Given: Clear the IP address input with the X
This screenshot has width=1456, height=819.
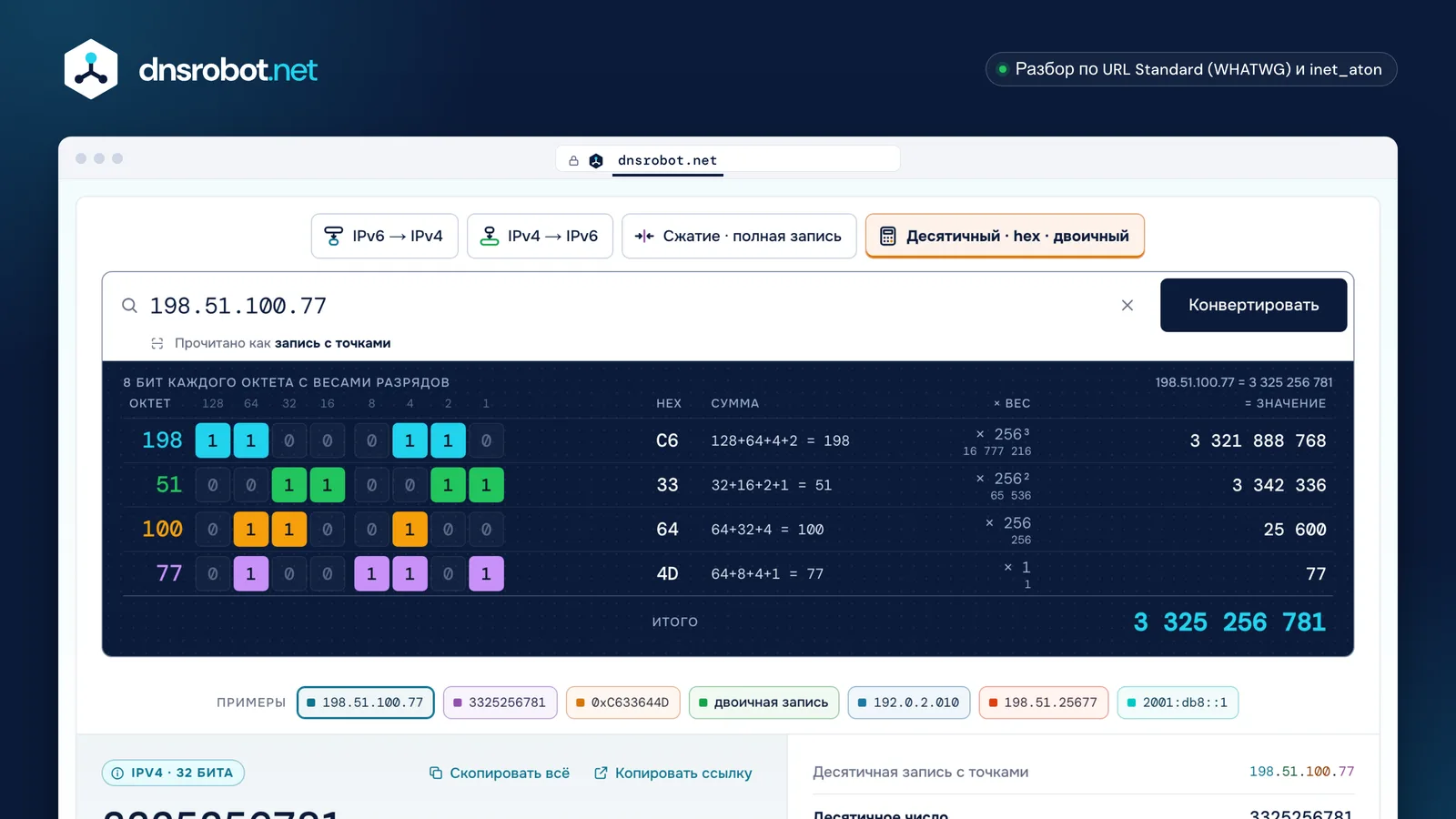Looking at the screenshot, I should tap(1127, 306).
